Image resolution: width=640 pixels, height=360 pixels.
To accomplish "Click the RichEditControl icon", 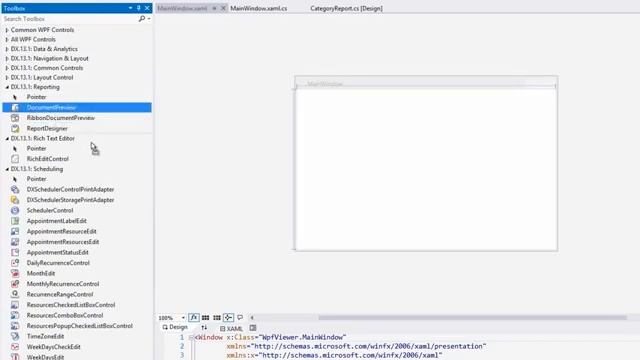I will pos(15,159).
